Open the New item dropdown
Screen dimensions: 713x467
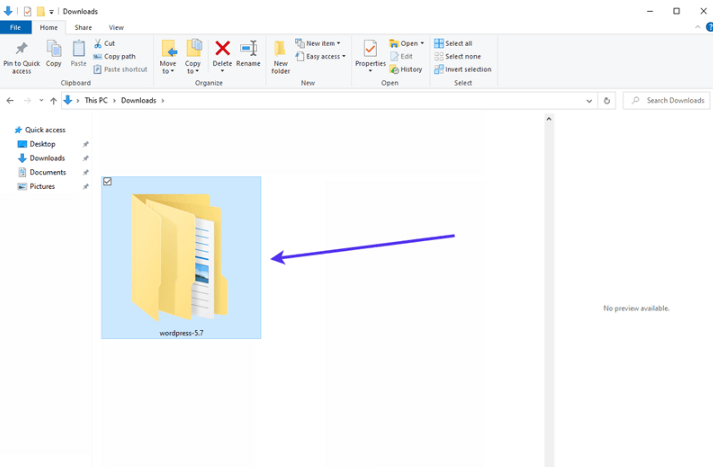pos(318,43)
